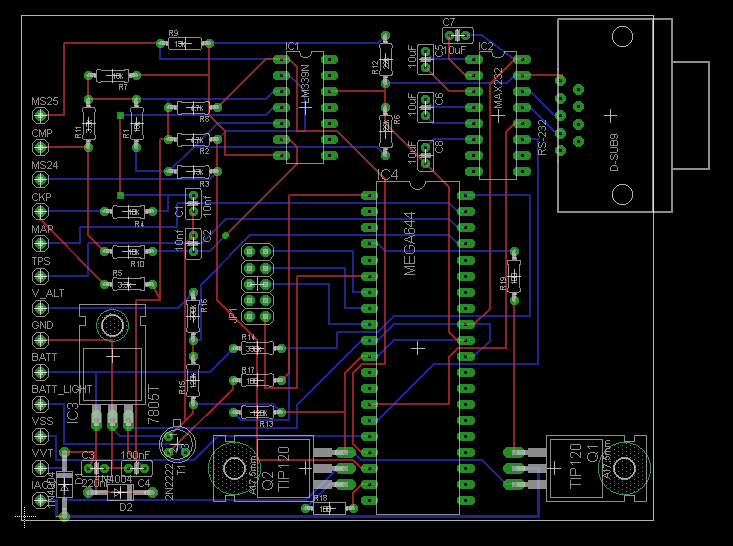The width and height of the screenshot is (733, 546).
Task: Click the R7 resistor body
Action: click(113, 75)
